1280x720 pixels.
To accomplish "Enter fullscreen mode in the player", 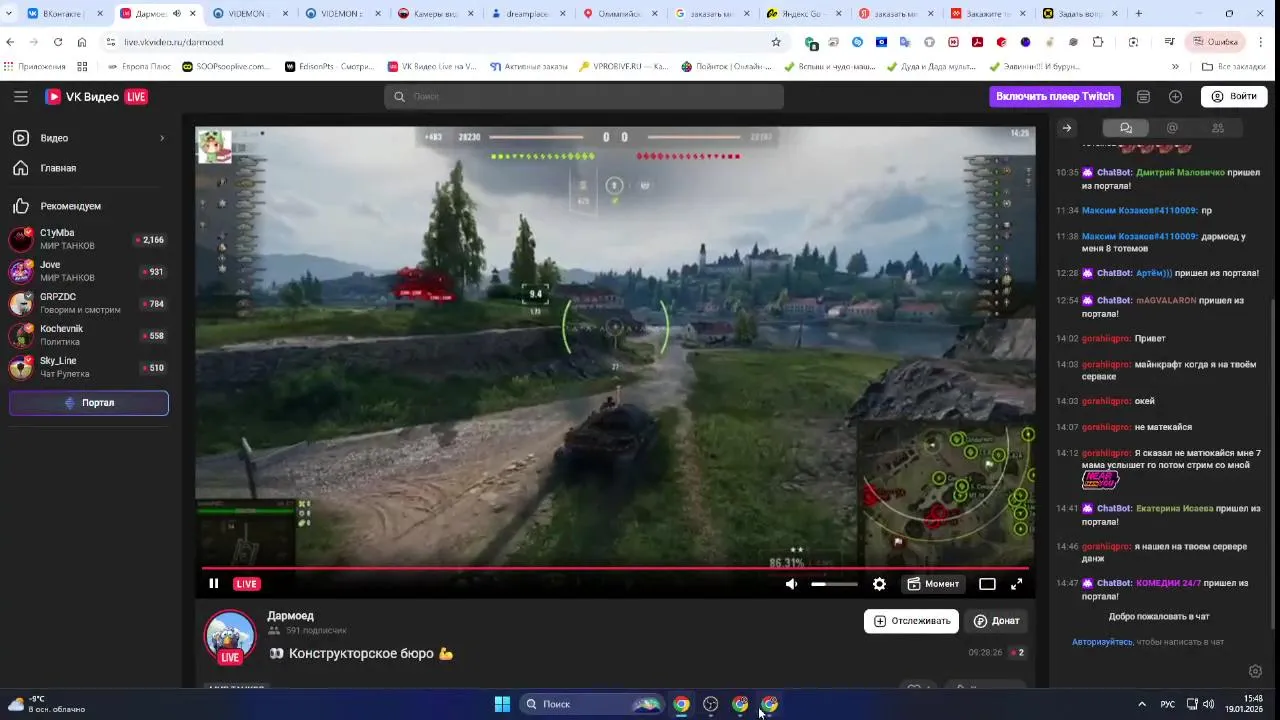I will point(1016,584).
